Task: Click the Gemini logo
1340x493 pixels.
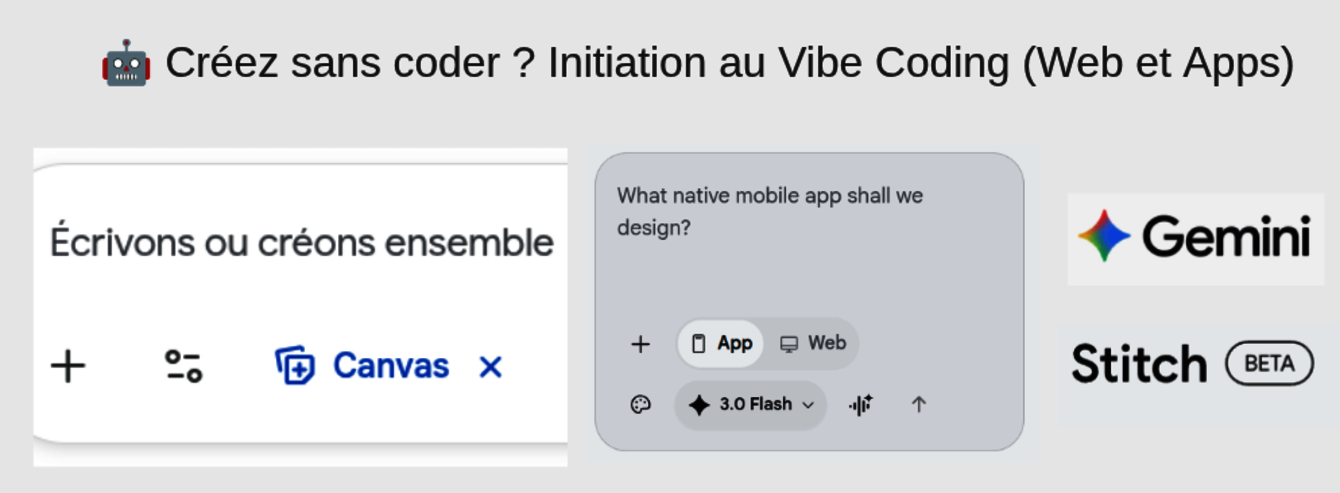Action: click(x=1195, y=238)
